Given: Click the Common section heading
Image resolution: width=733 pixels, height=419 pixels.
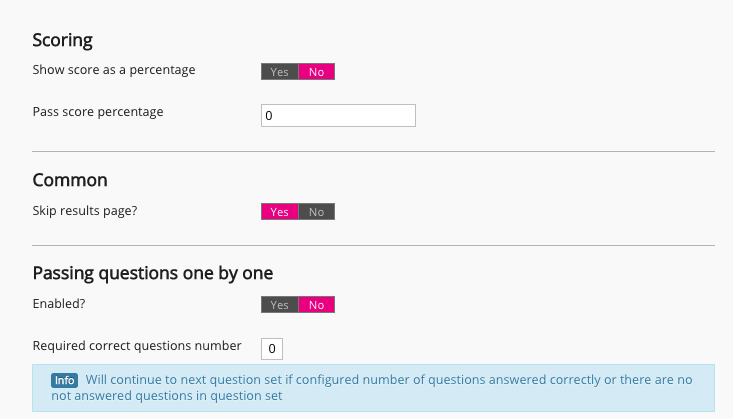Looking at the screenshot, I should [70, 180].
